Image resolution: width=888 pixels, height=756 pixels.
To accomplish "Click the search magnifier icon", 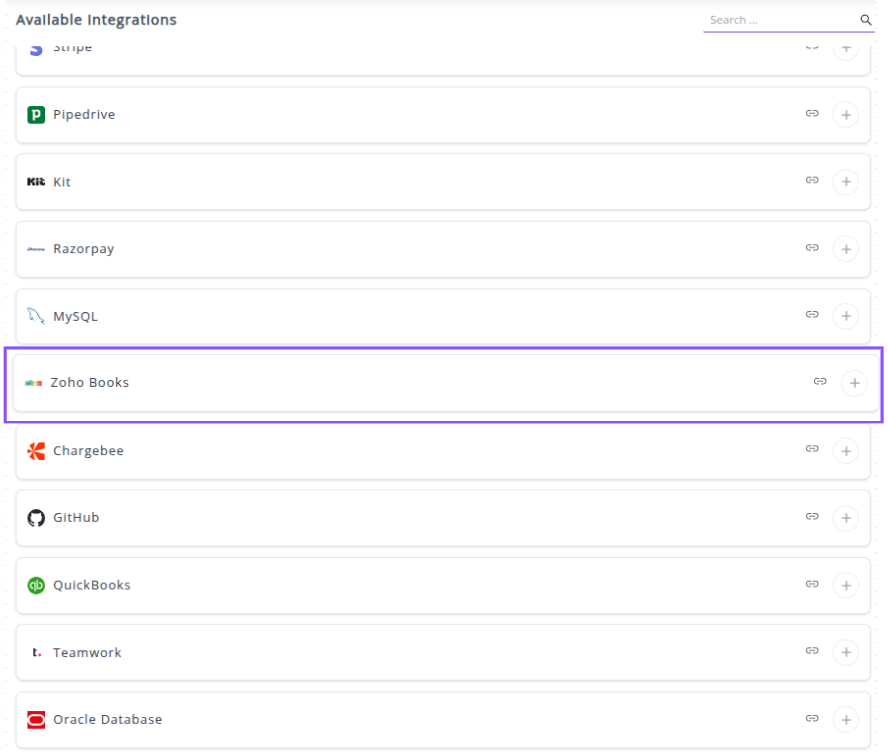I will (x=866, y=20).
